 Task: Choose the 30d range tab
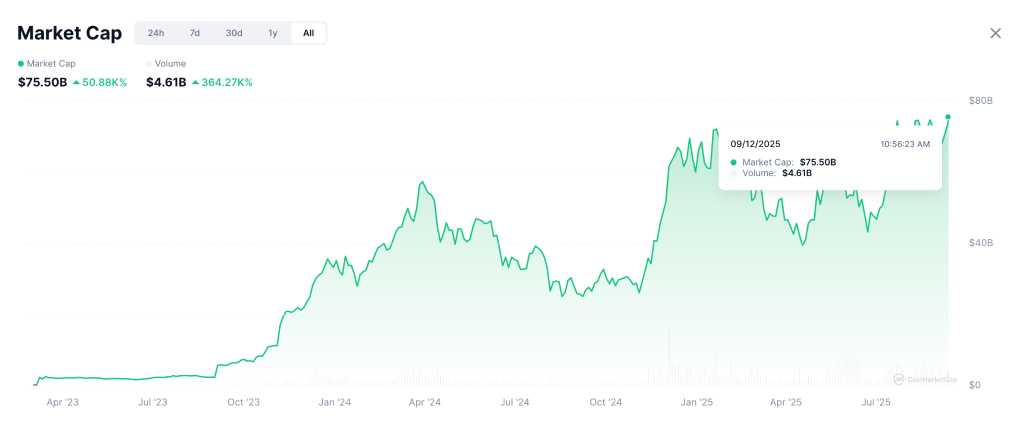point(233,33)
